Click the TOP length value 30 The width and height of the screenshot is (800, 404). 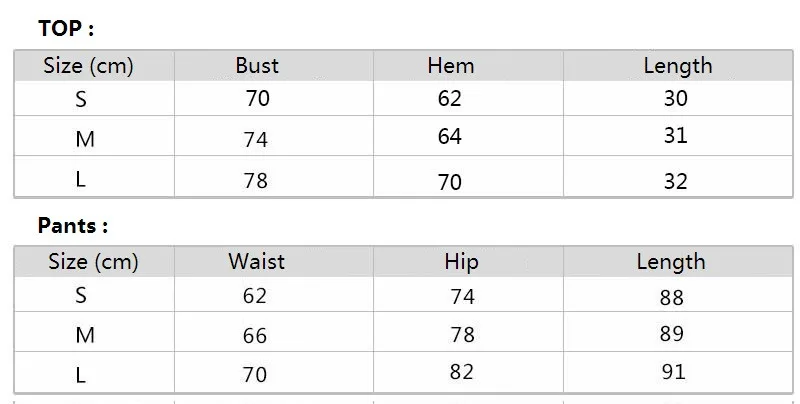point(676,98)
